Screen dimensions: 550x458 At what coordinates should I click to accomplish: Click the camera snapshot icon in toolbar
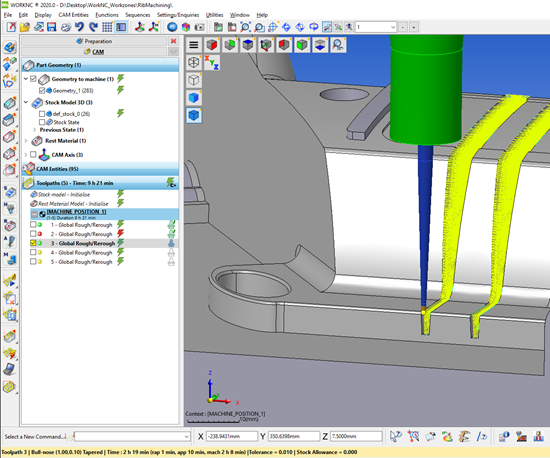[x=200, y=27]
